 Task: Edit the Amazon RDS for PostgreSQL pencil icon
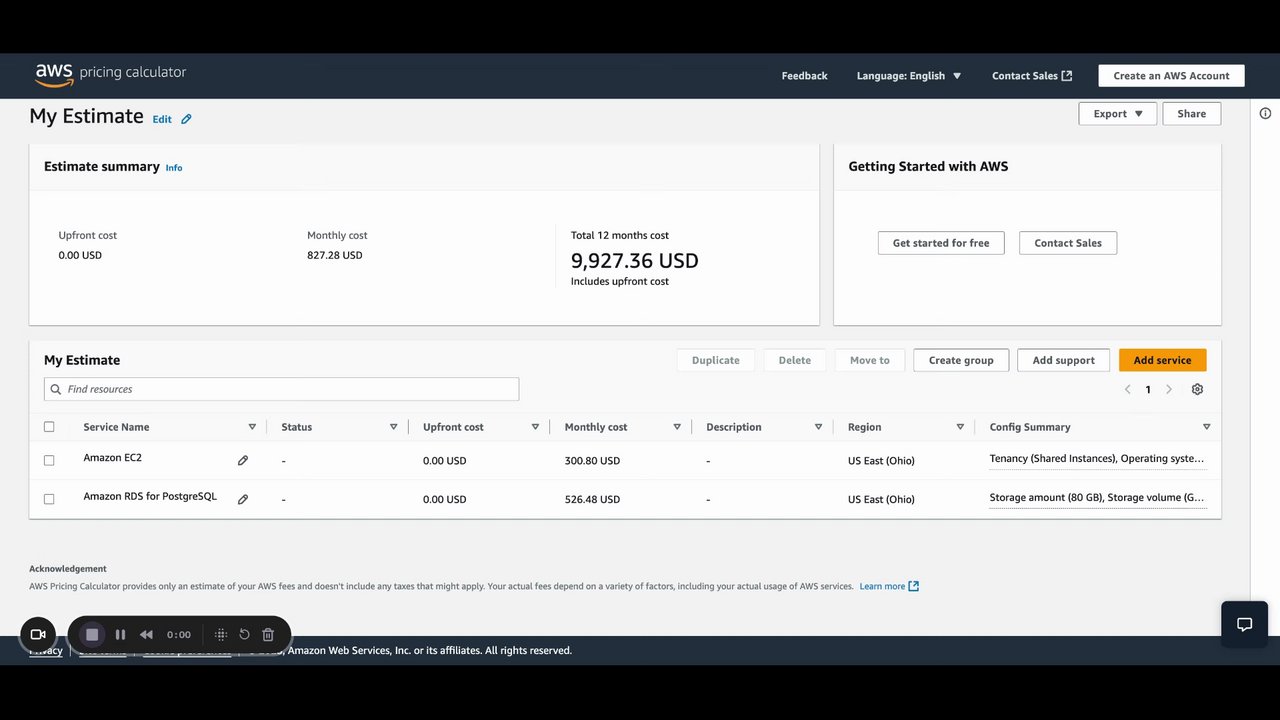click(x=242, y=499)
